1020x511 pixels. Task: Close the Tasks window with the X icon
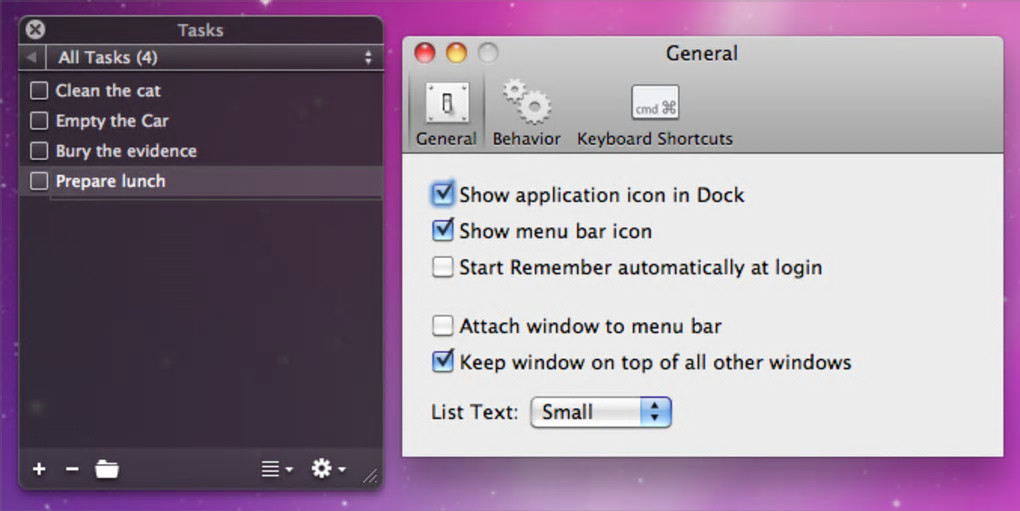(35, 29)
